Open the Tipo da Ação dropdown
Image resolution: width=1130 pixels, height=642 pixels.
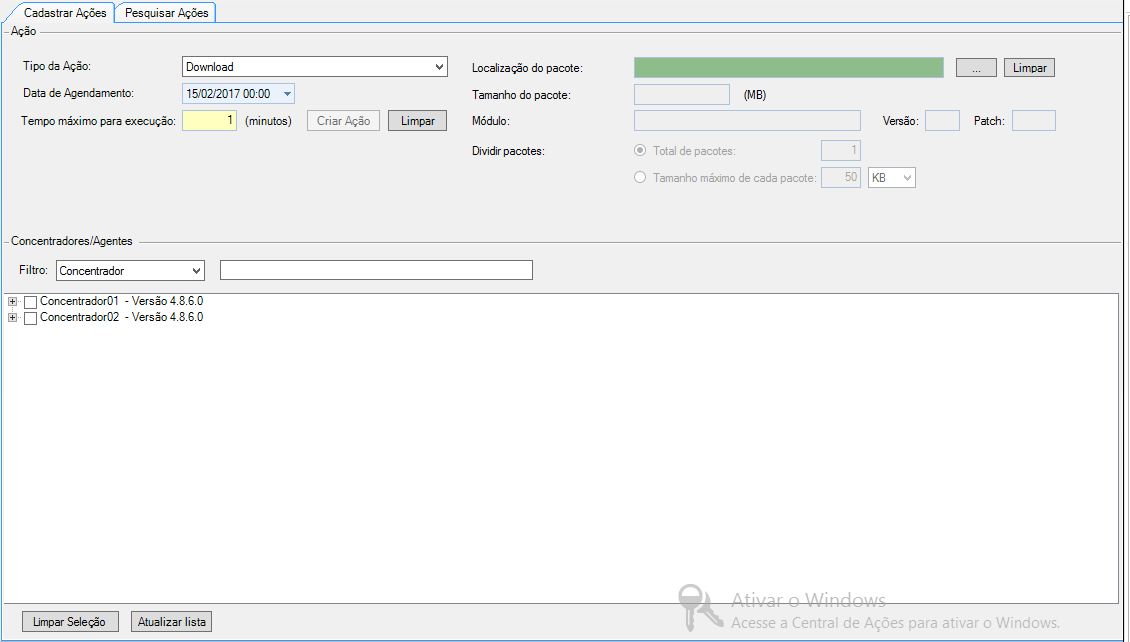315,67
